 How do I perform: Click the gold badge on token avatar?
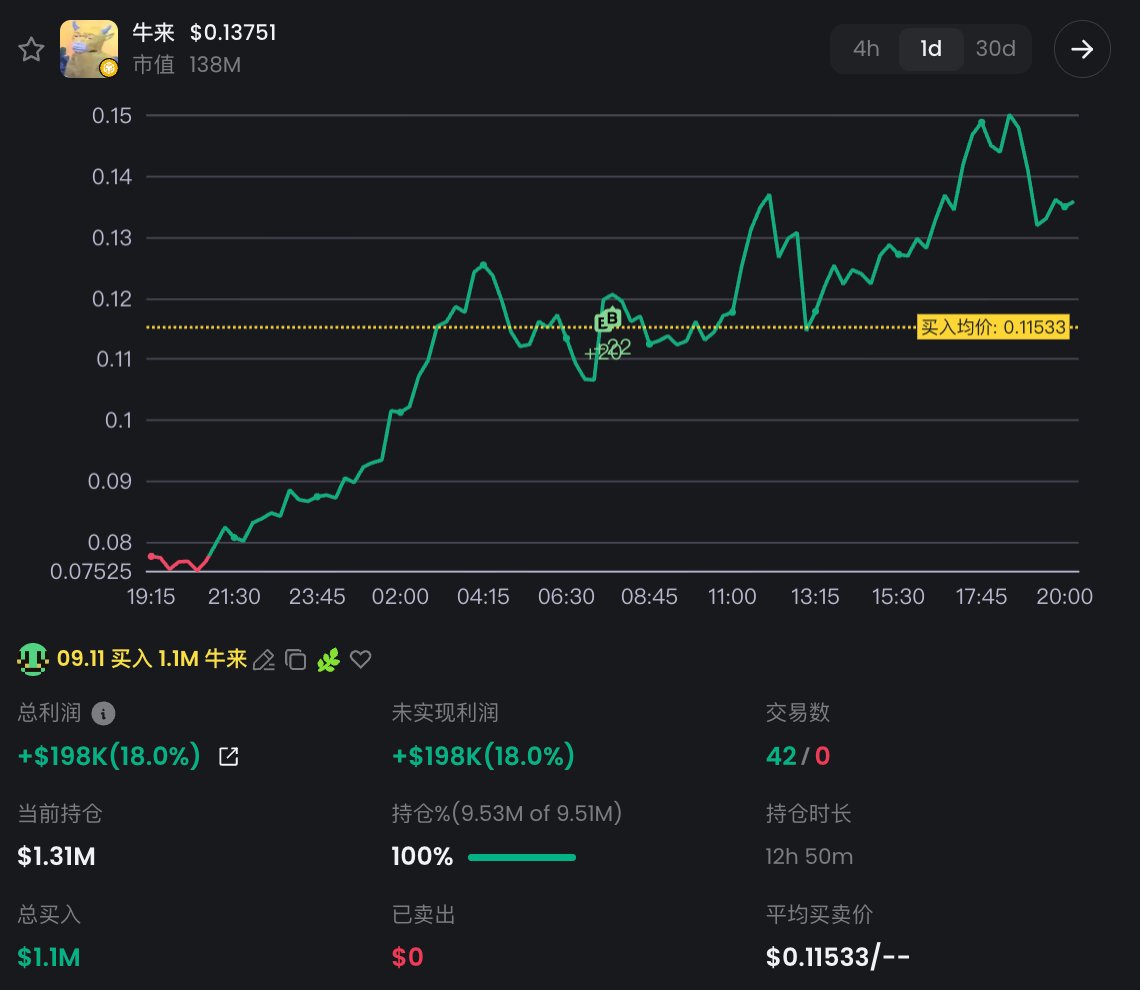(108, 68)
